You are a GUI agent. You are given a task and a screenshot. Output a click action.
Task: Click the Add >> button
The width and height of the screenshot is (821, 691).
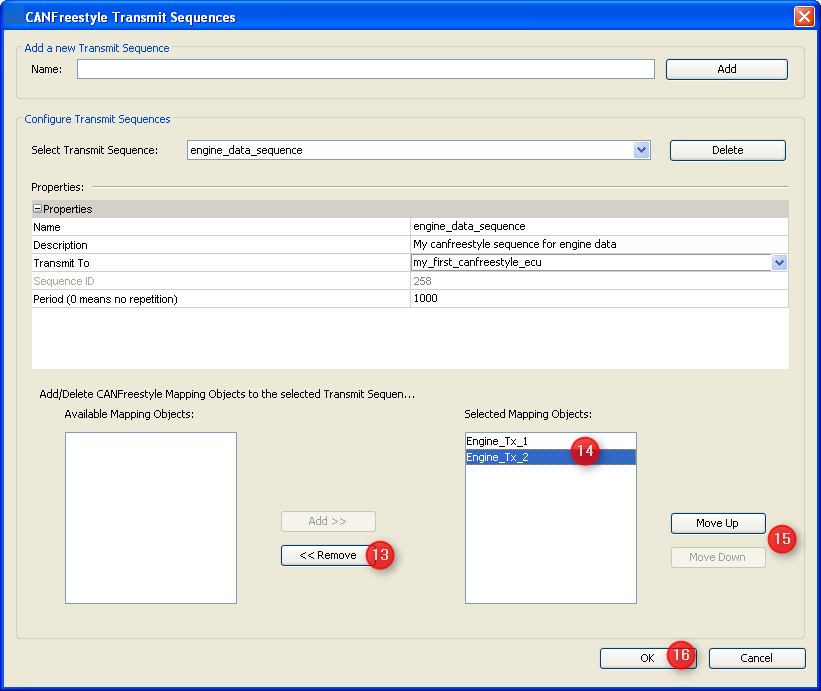click(328, 521)
